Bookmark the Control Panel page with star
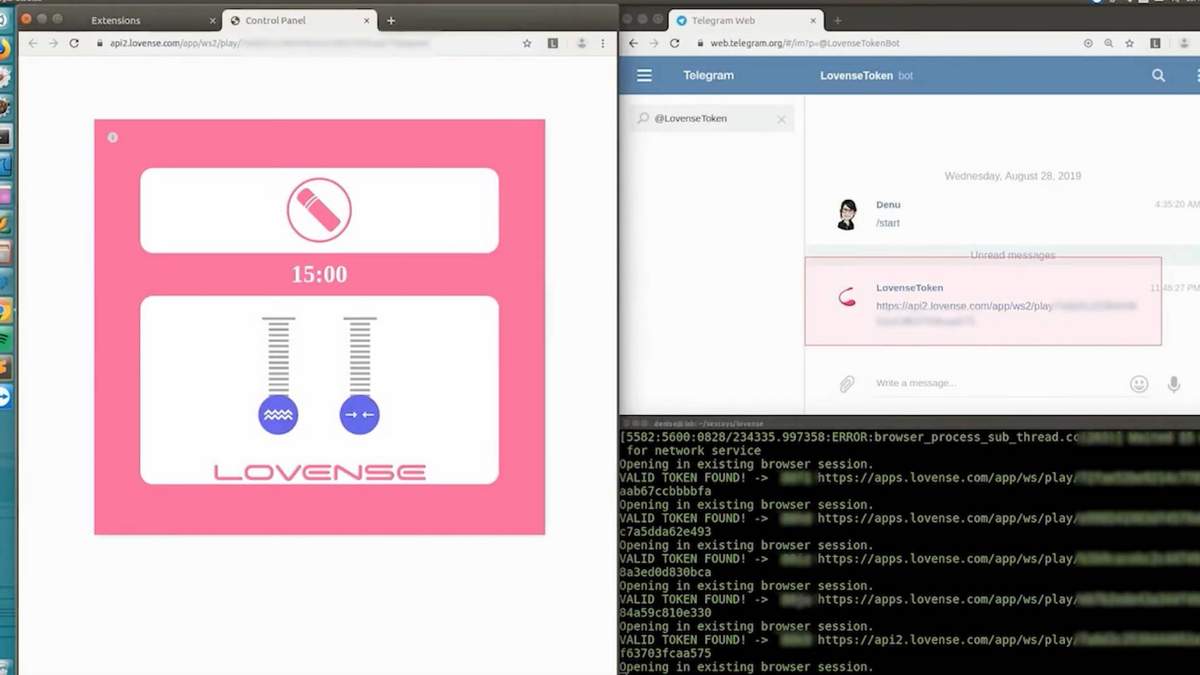 coord(527,43)
